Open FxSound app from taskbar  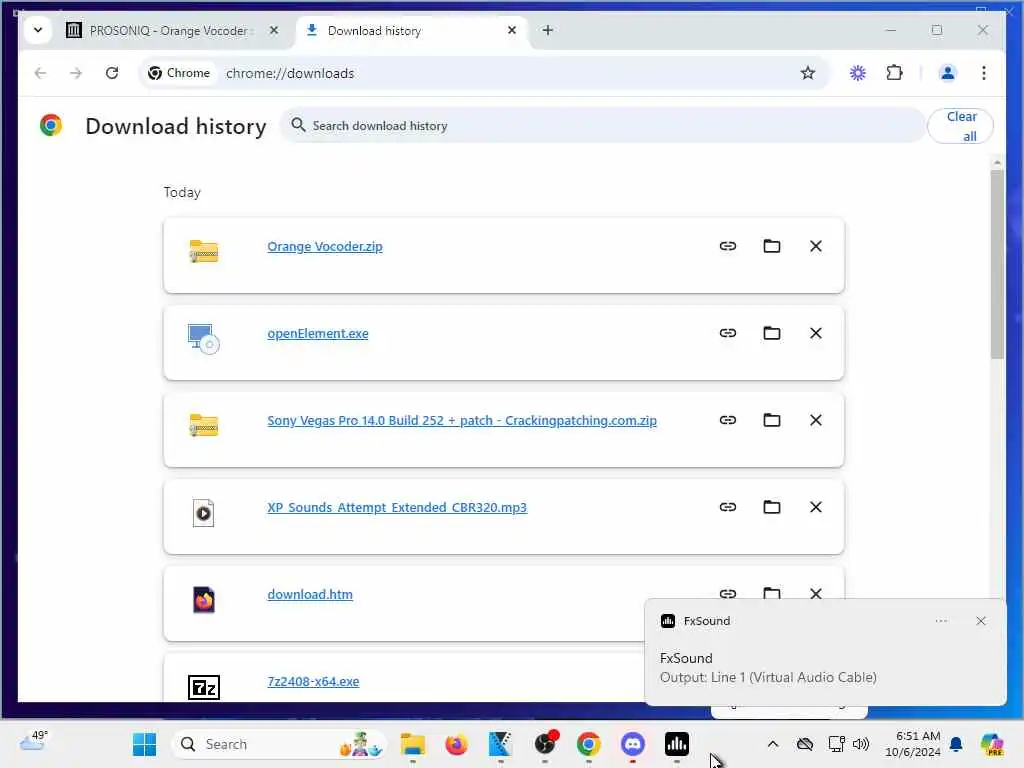click(677, 744)
